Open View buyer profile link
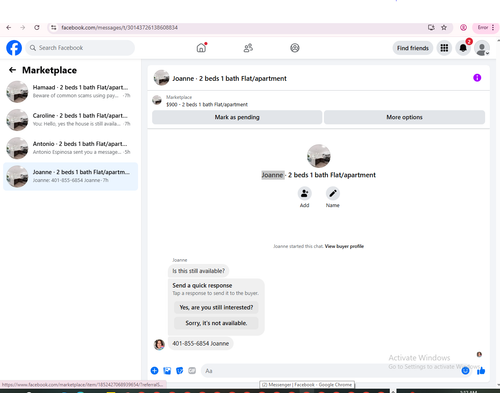500x393 pixels. [x=344, y=246]
